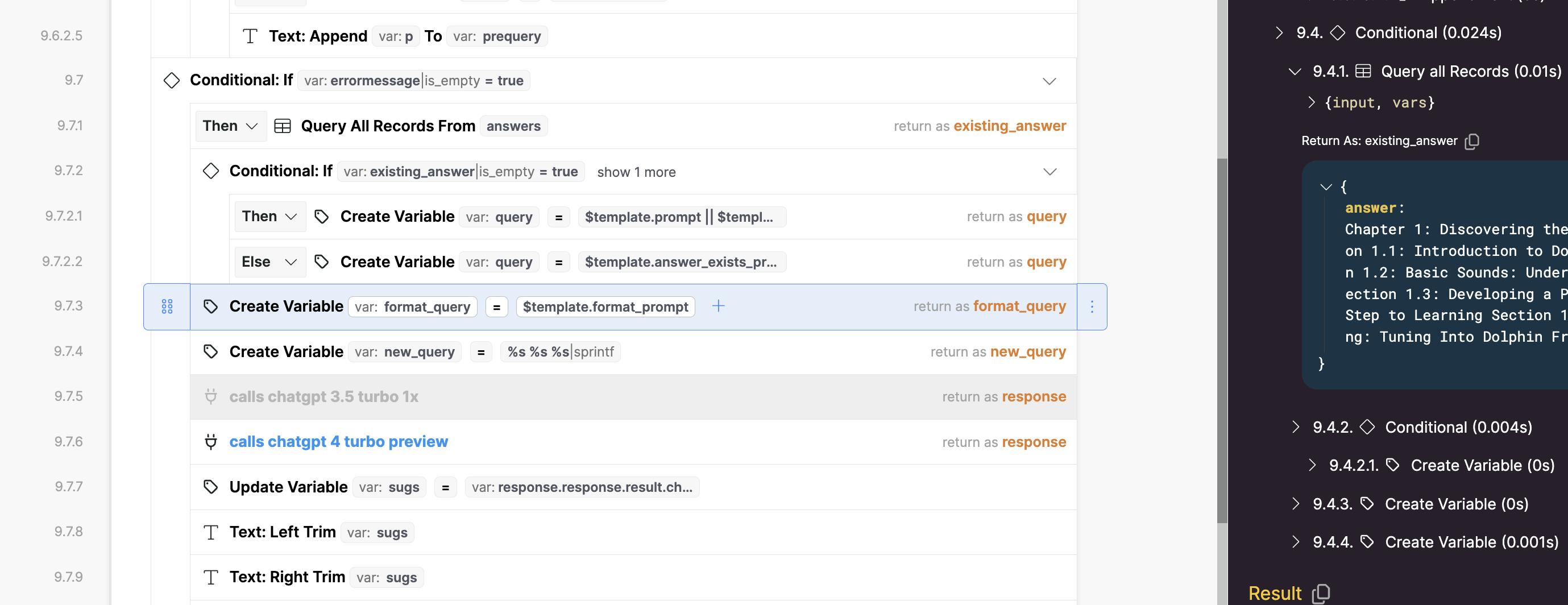This screenshot has width=1568, height=605.
Task: Click plus icon after $template.format_prompt
Action: 718,306
